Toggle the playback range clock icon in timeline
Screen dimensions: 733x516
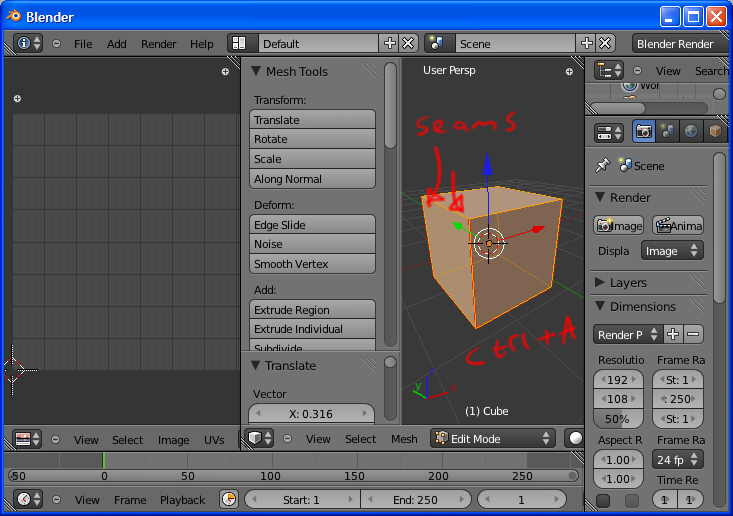228,499
